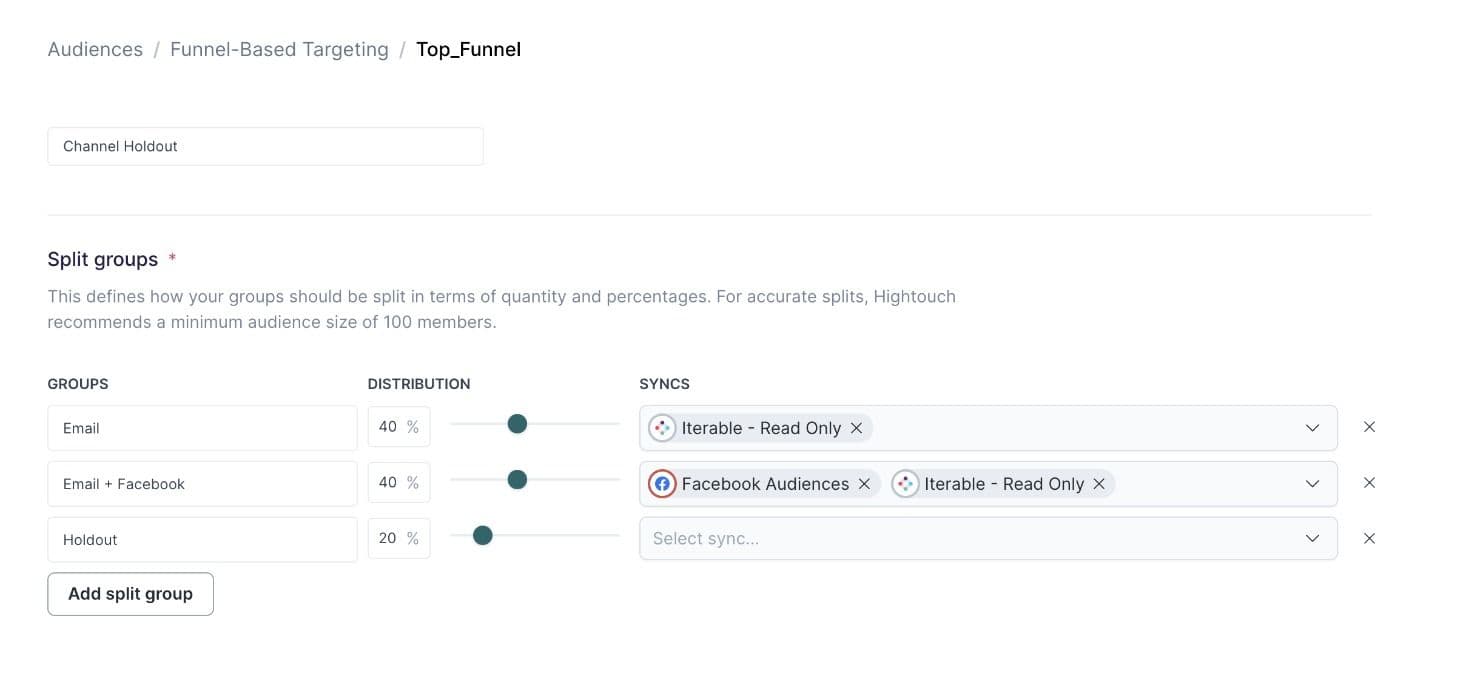
Task: Click the Iterable icon in Email + Facebook row
Action: click(x=905, y=483)
